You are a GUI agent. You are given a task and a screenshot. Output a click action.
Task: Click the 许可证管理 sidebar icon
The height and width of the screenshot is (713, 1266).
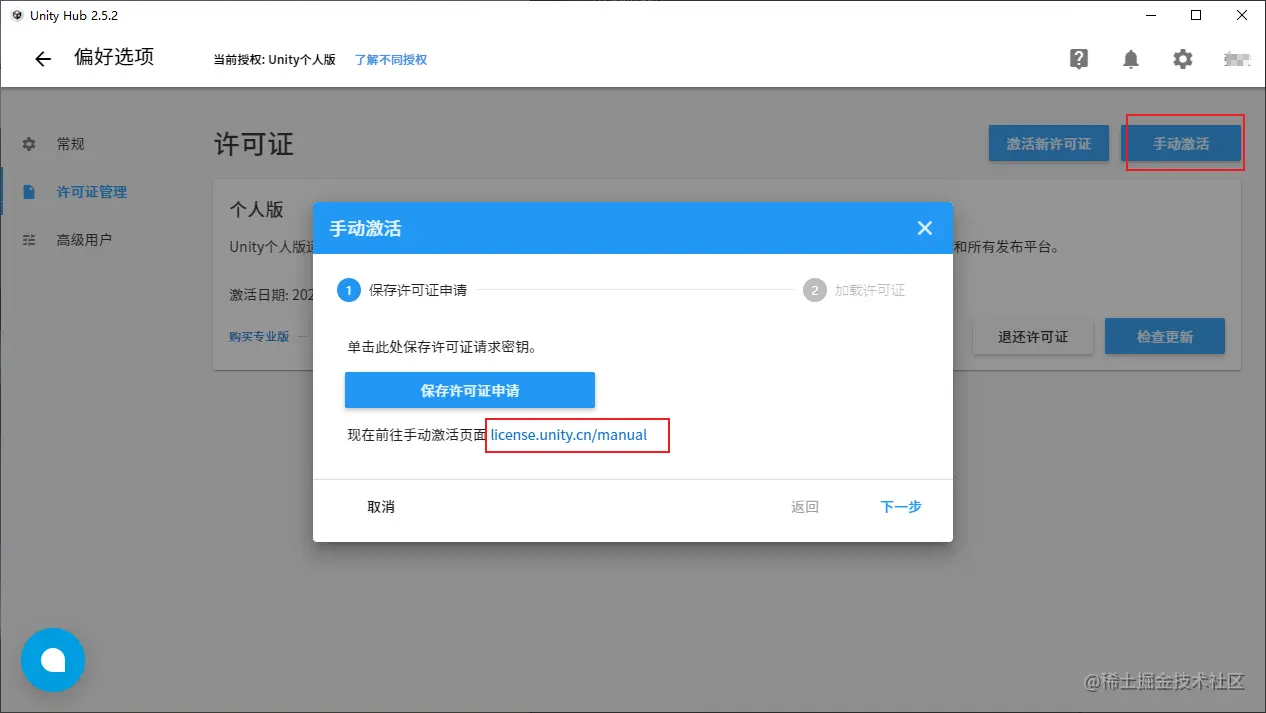pyautogui.click(x=28, y=191)
